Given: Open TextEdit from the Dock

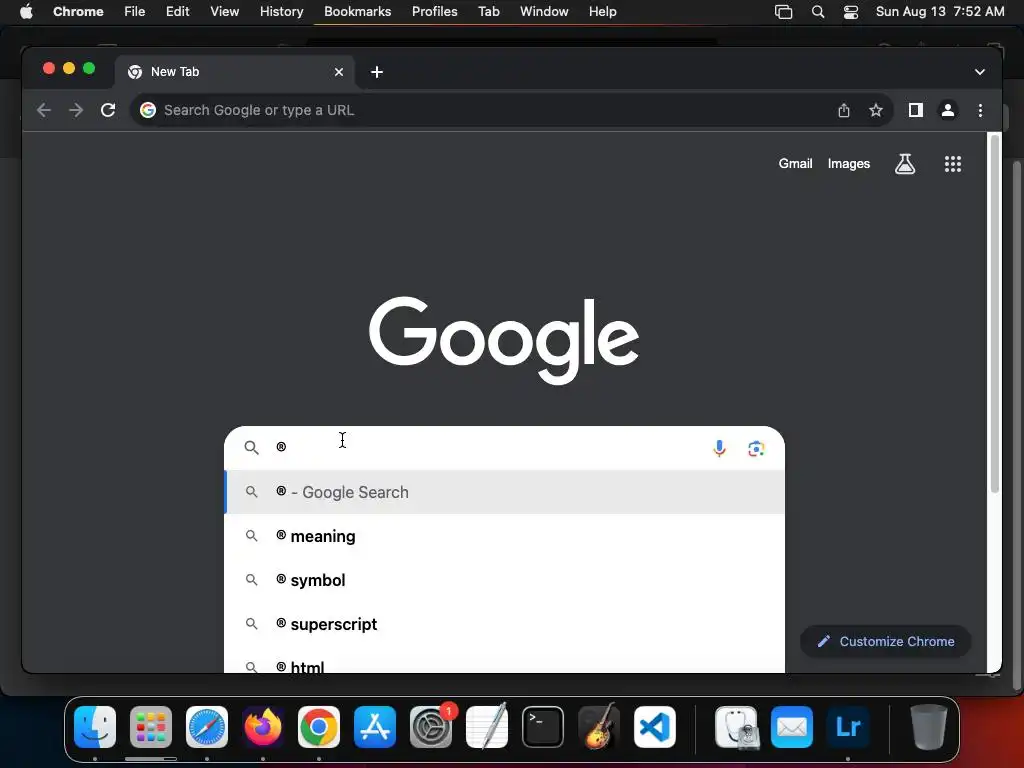Looking at the screenshot, I should pos(487,727).
